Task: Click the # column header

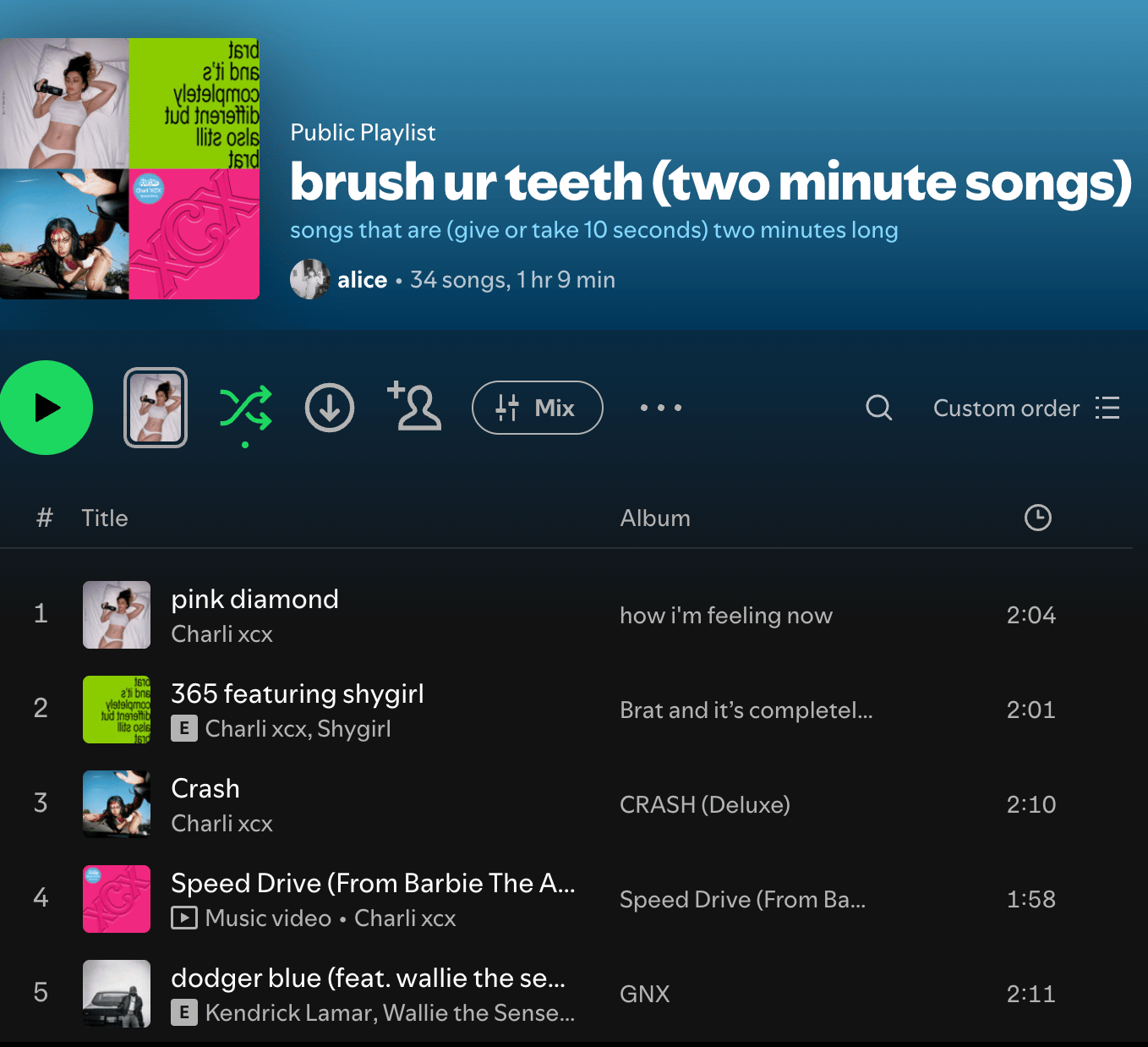Action: (45, 518)
